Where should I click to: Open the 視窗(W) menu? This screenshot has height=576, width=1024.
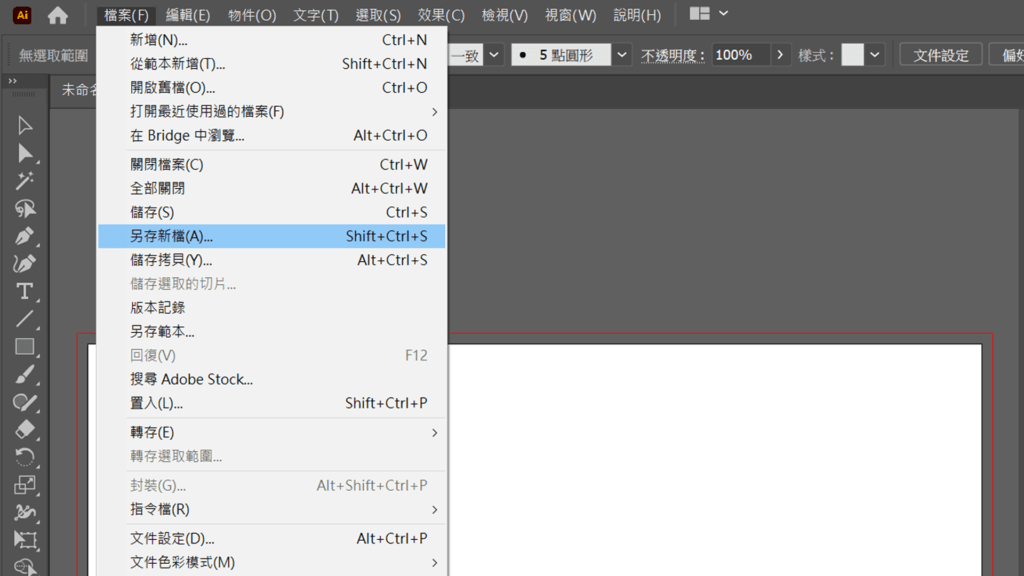pyautogui.click(x=570, y=15)
